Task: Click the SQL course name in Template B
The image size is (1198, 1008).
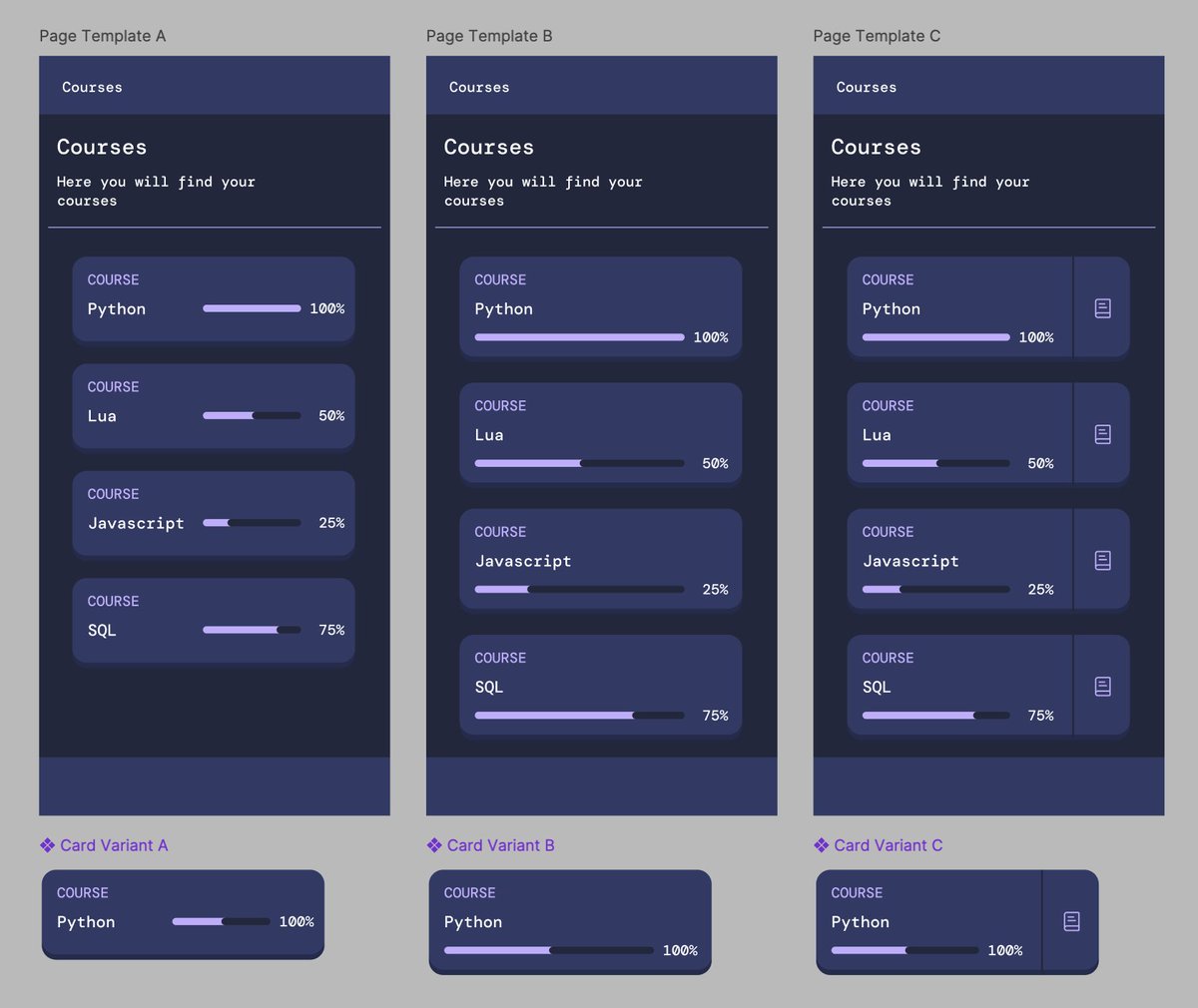Action: pos(489,688)
